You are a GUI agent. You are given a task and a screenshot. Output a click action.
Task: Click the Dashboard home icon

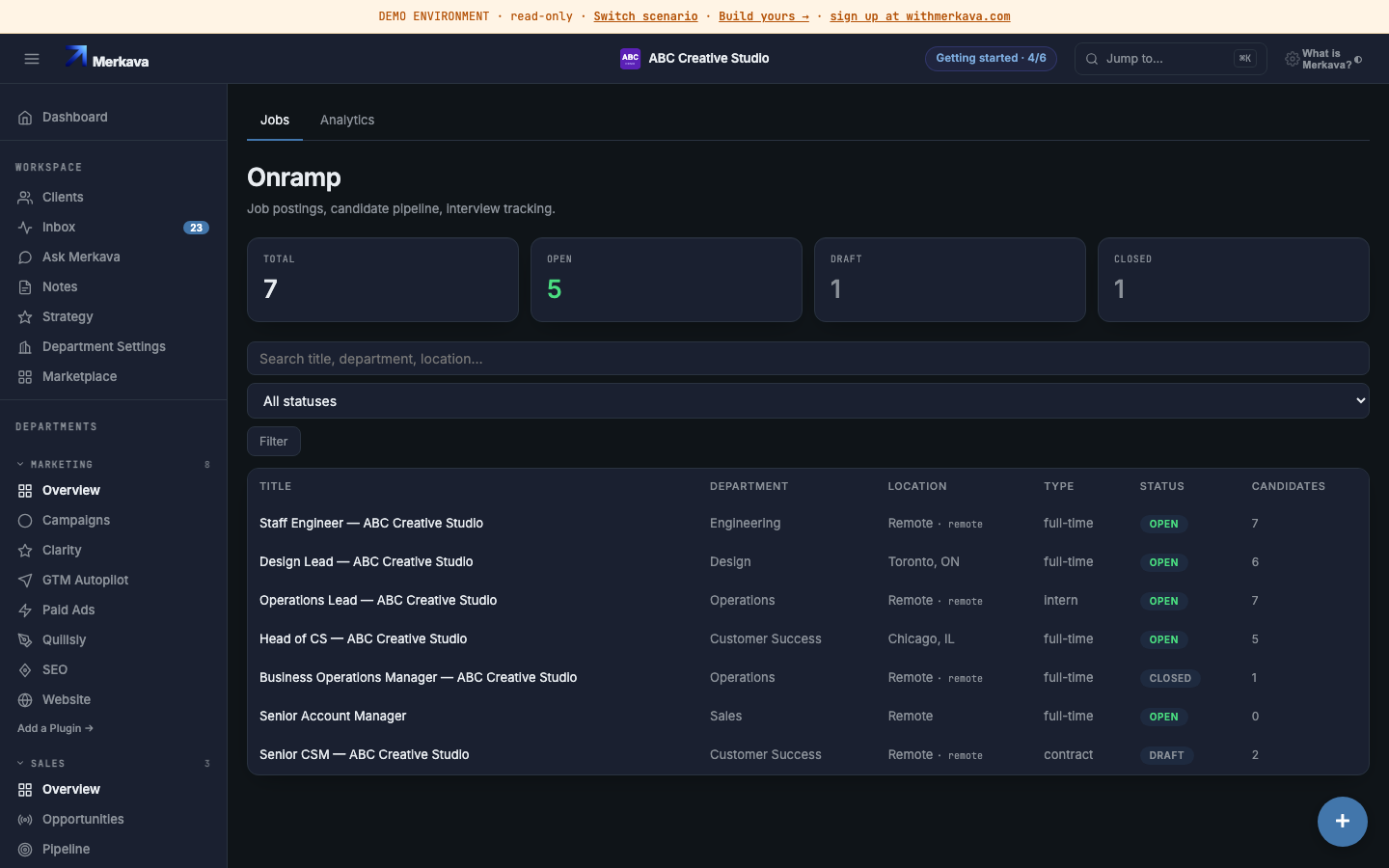click(x=25, y=118)
